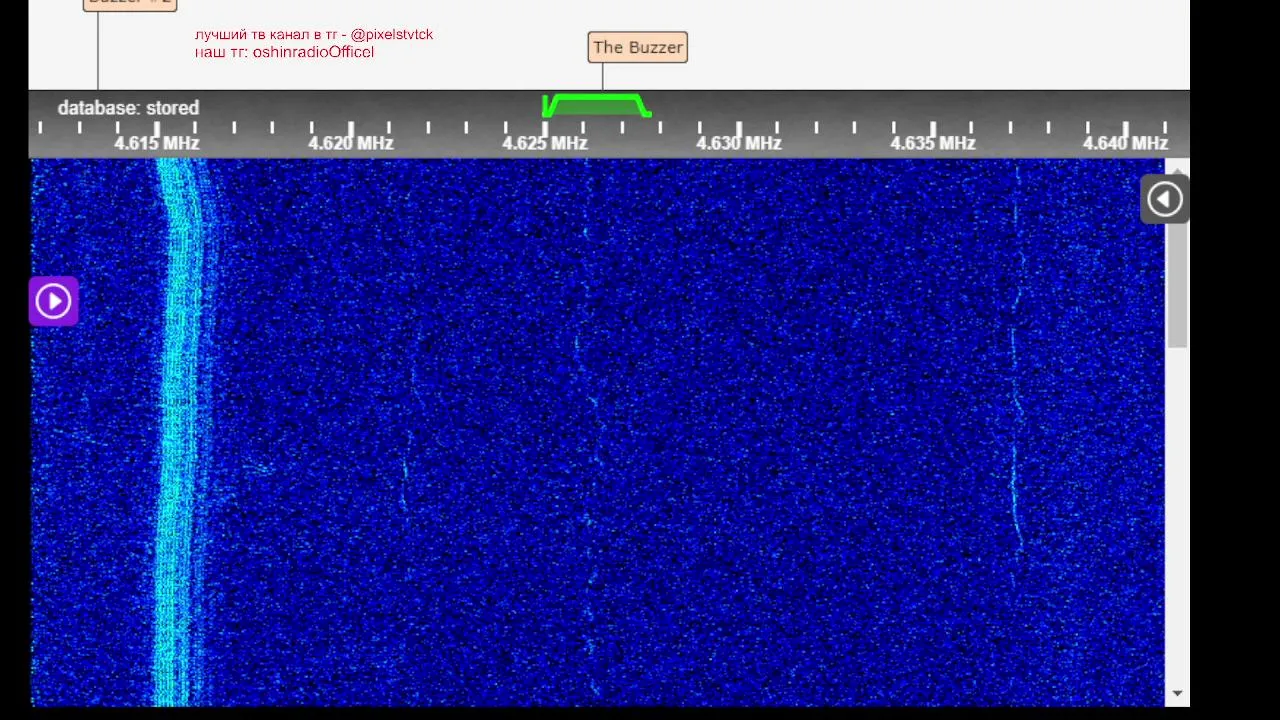Click the 4.630 MHz frequency label

point(739,143)
